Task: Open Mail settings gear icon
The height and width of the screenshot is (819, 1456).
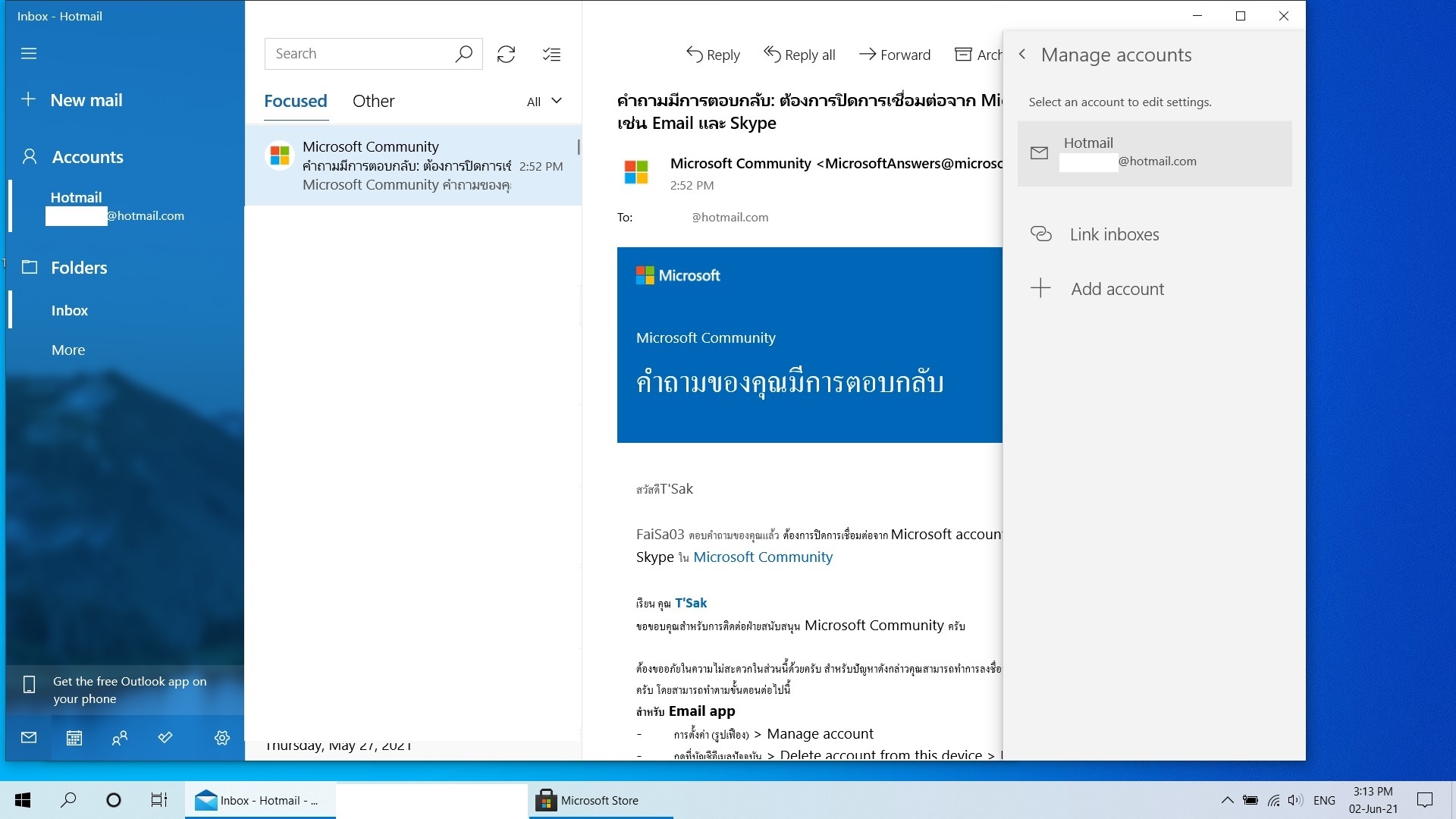Action: point(222,738)
